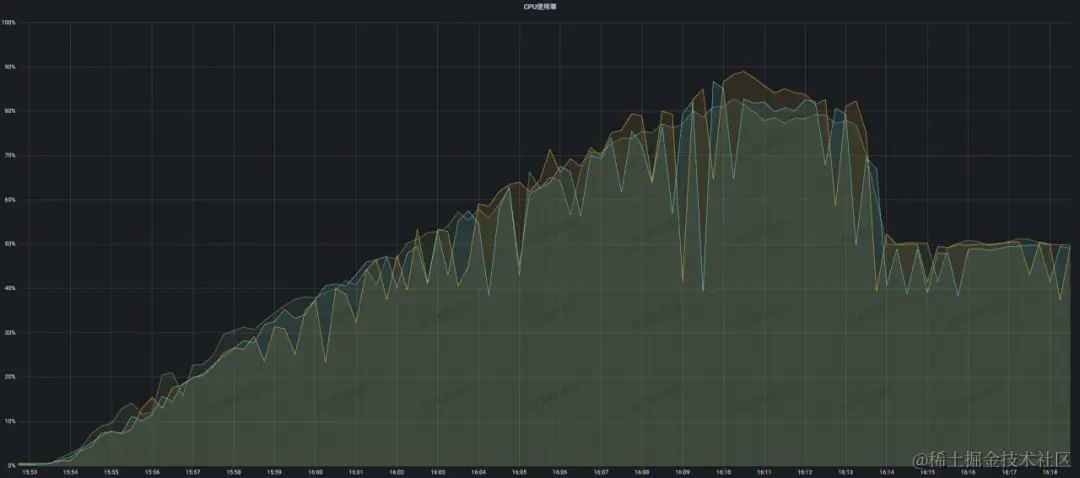Click the 16:13 time axis label
Viewport: 1080px width, 478px height.
coord(846,473)
